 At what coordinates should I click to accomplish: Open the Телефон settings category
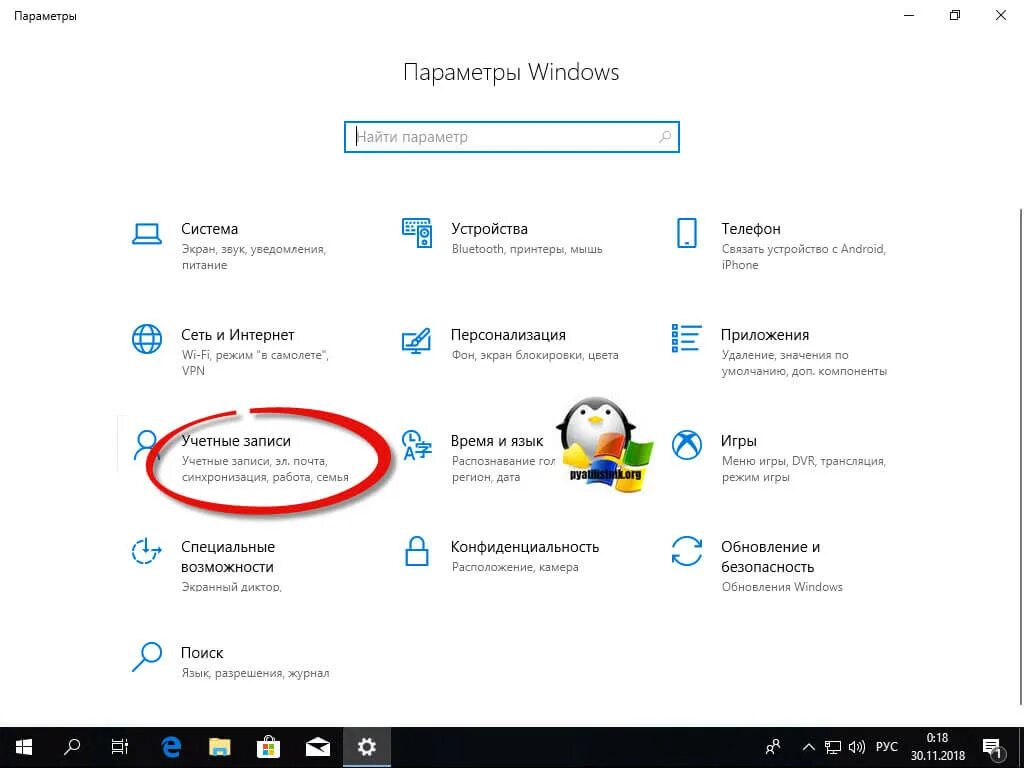[751, 229]
